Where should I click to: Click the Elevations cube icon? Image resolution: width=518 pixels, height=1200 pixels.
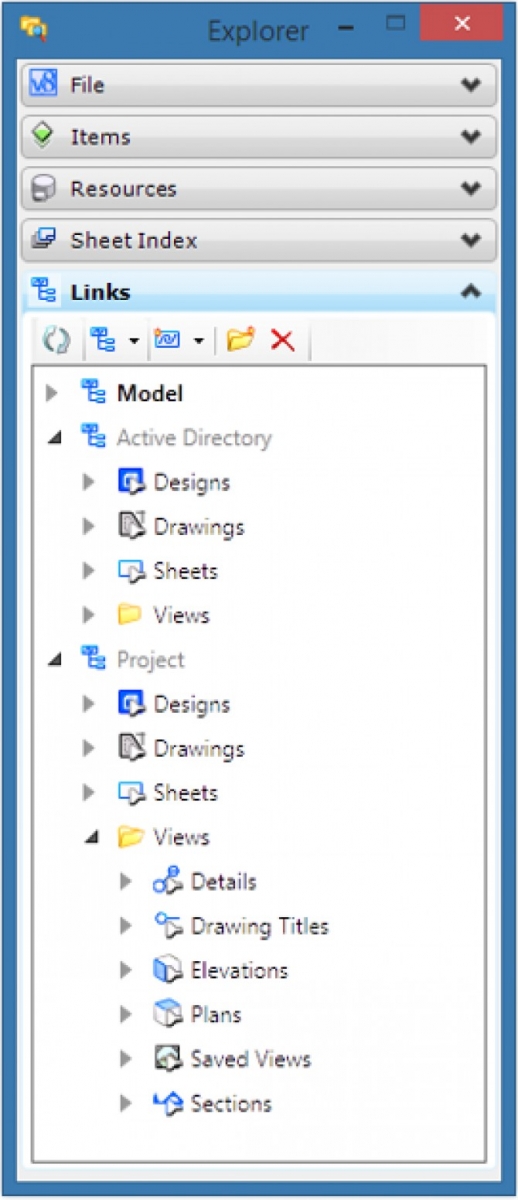166,970
